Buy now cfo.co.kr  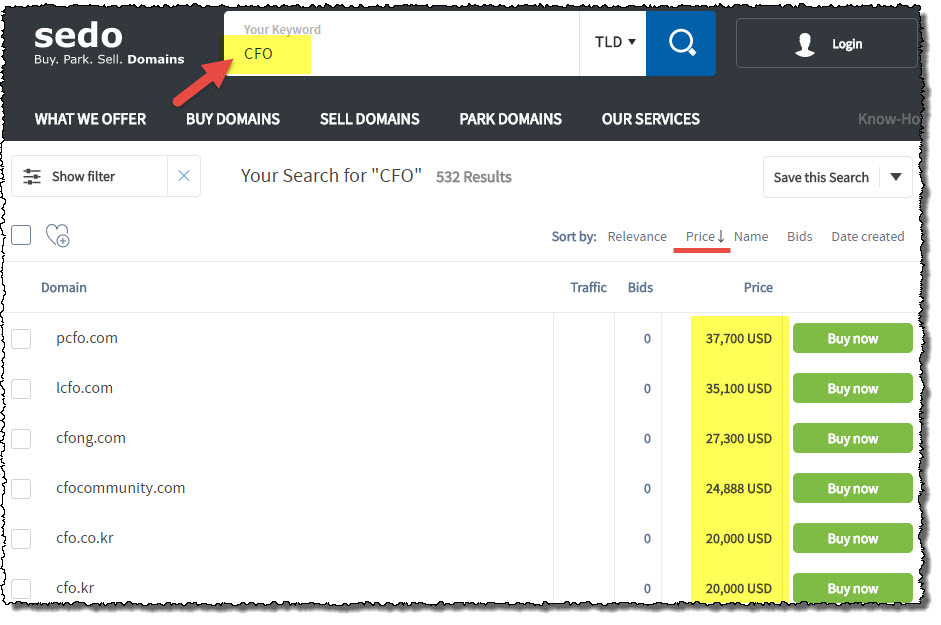[853, 539]
